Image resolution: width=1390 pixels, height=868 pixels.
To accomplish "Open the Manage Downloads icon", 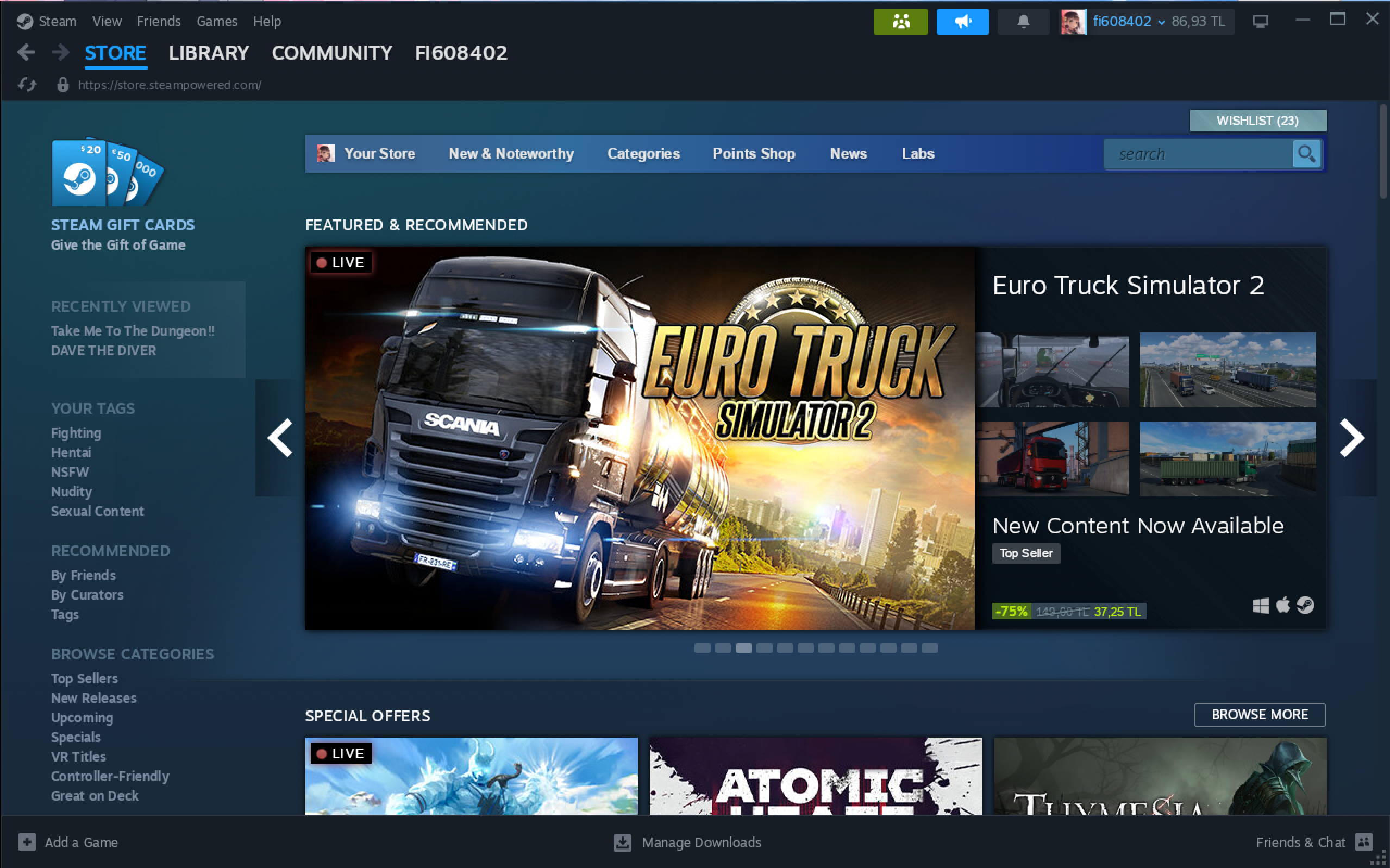I will pos(622,842).
